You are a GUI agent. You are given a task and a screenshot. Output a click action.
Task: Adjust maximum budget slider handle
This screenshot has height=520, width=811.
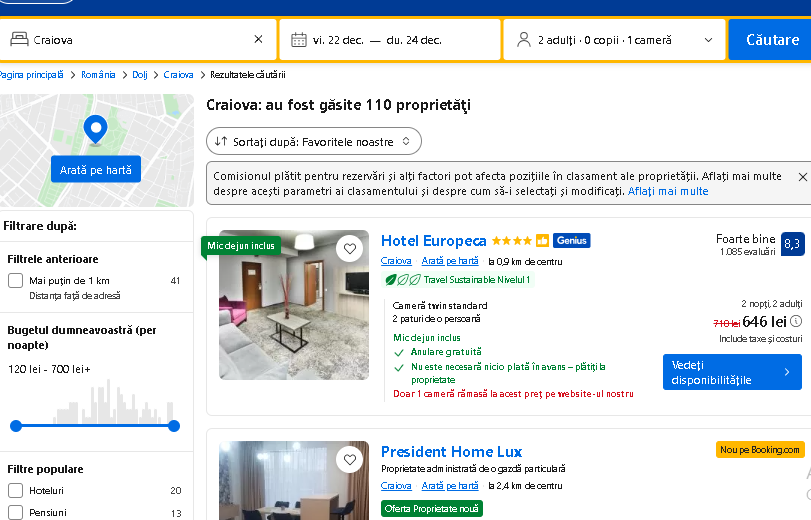click(174, 426)
